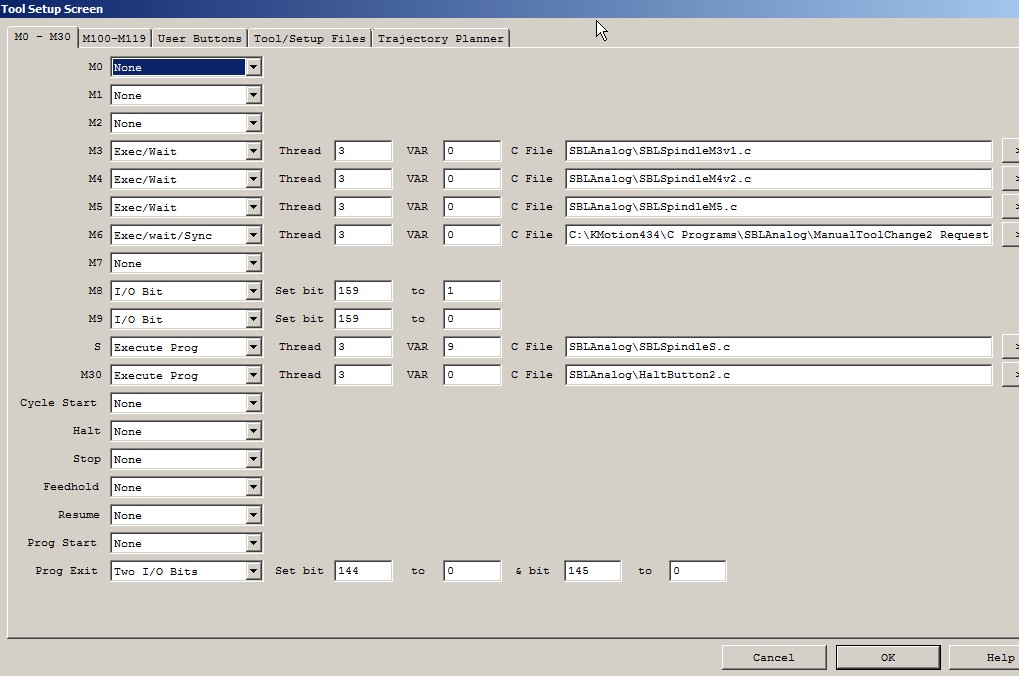Screen dimensions: 1019x676
Task: Open the M8 I/O Bit dropdown
Action: coord(253,291)
